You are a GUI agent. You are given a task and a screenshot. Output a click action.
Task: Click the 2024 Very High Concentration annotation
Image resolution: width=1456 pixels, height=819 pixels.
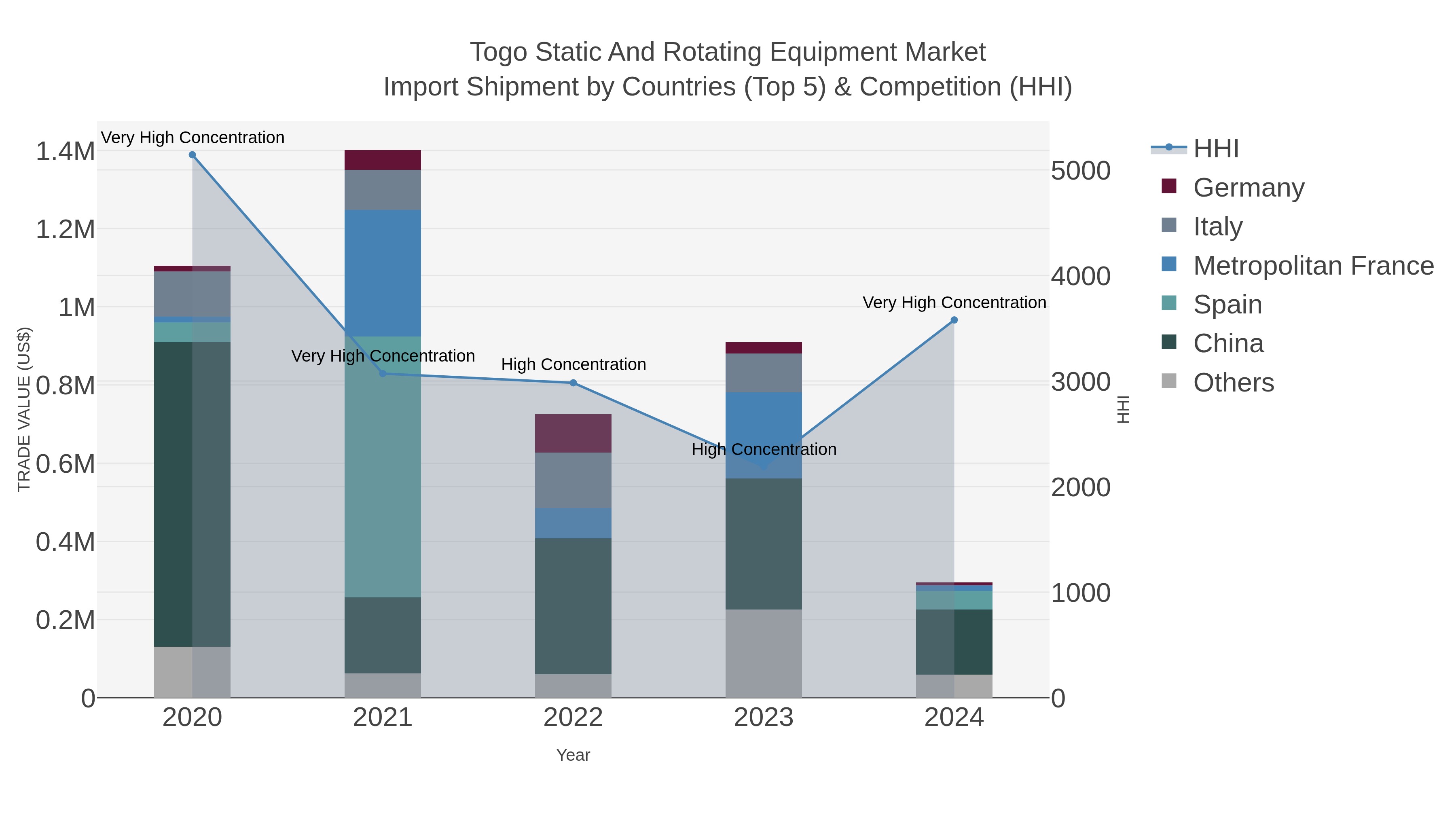(x=954, y=303)
